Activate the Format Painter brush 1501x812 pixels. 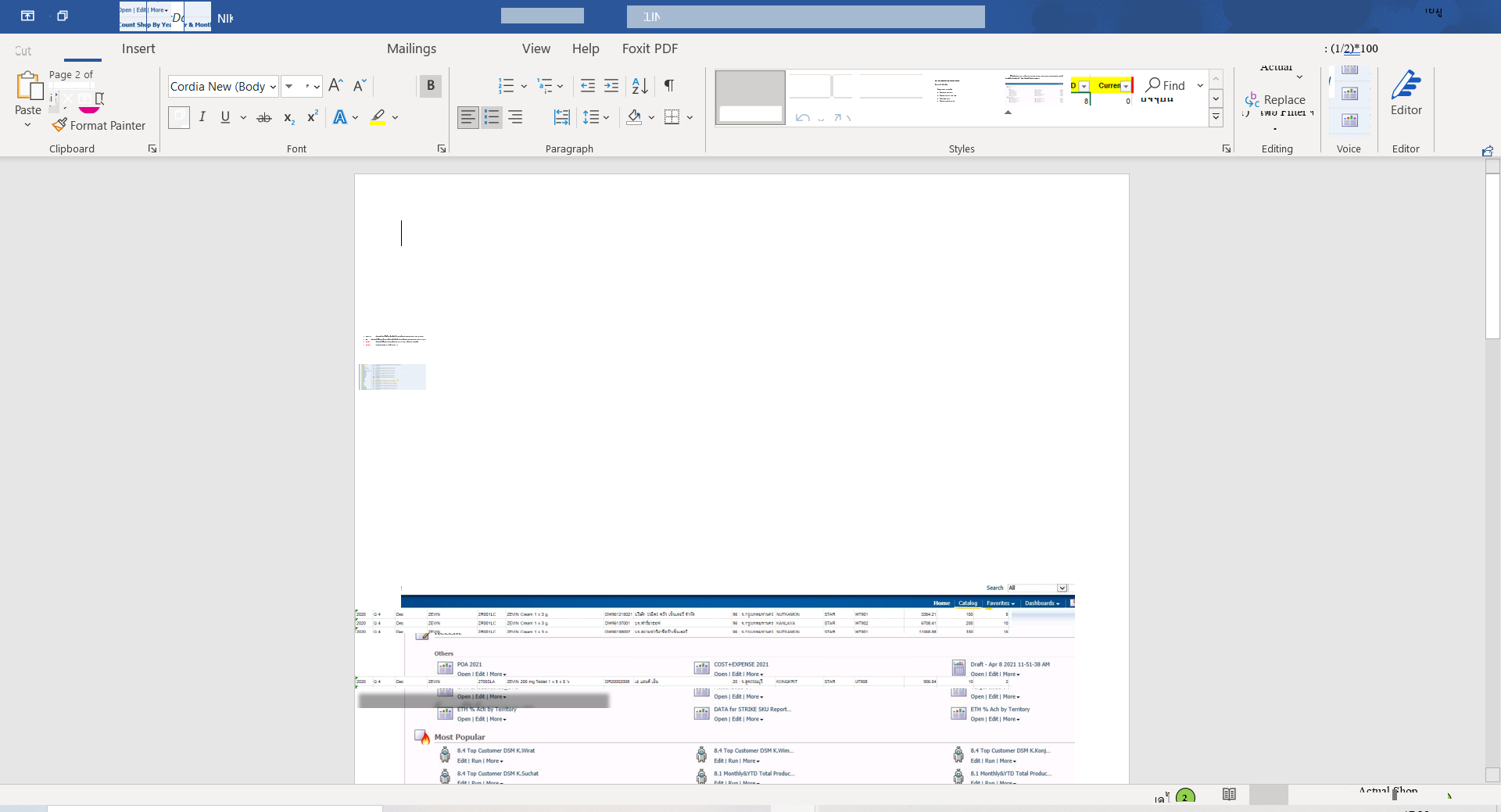click(59, 125)
